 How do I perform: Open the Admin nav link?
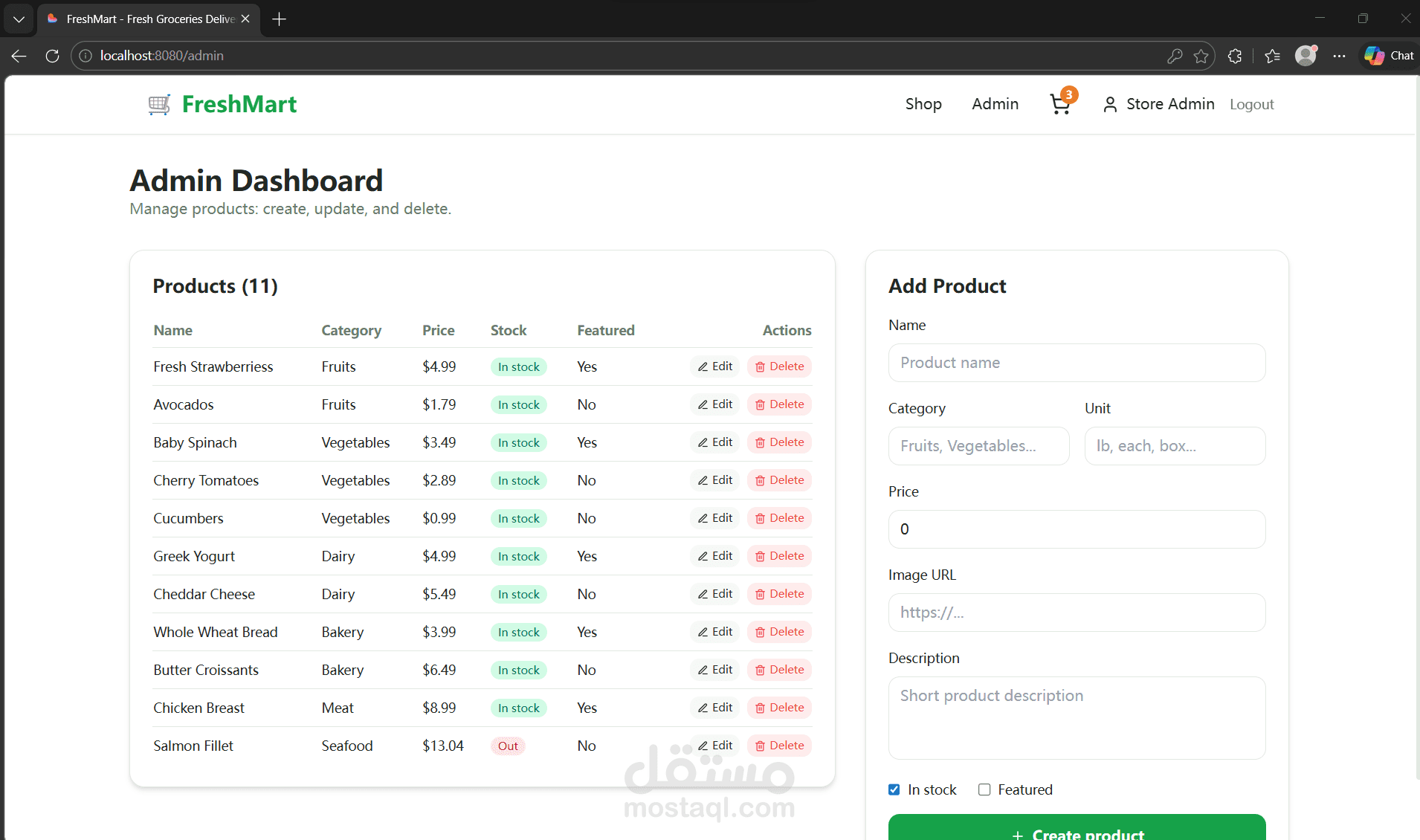995,104
